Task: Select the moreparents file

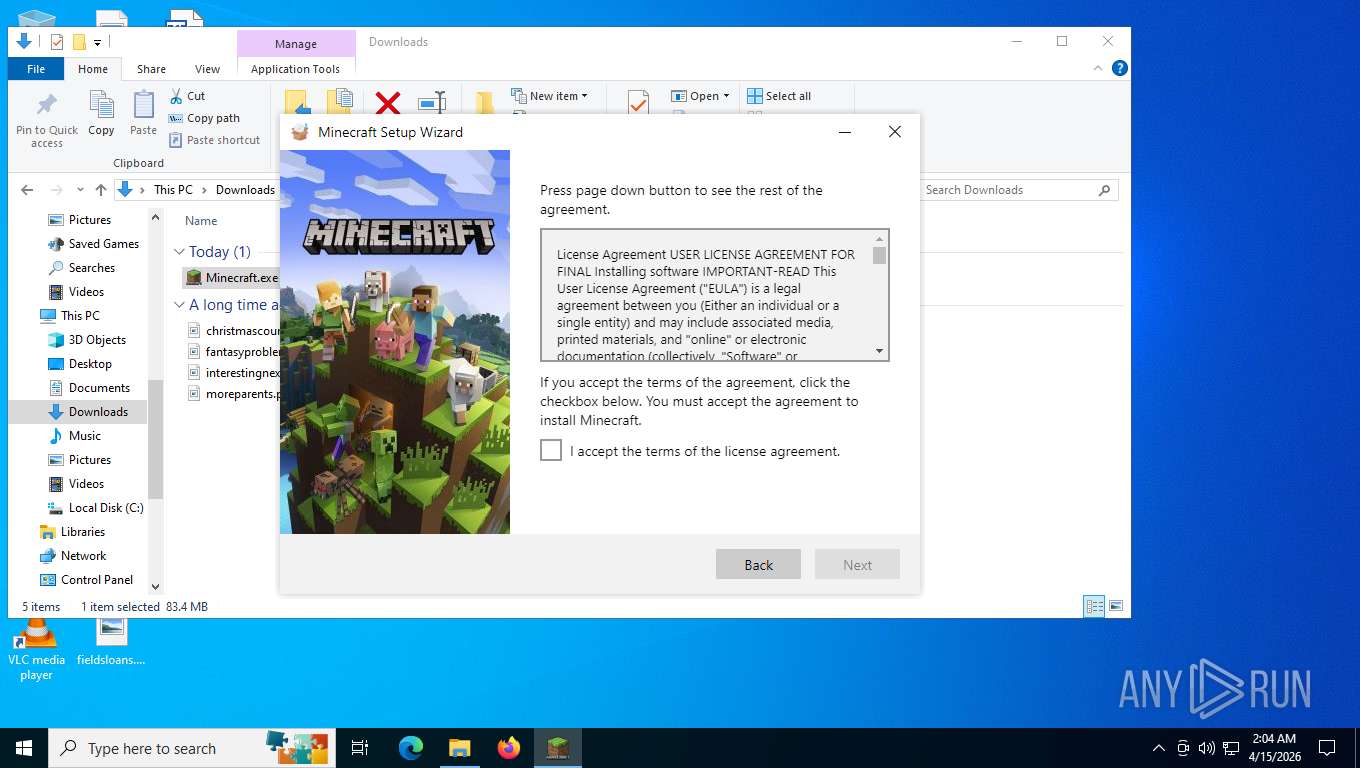Action: 234,394
